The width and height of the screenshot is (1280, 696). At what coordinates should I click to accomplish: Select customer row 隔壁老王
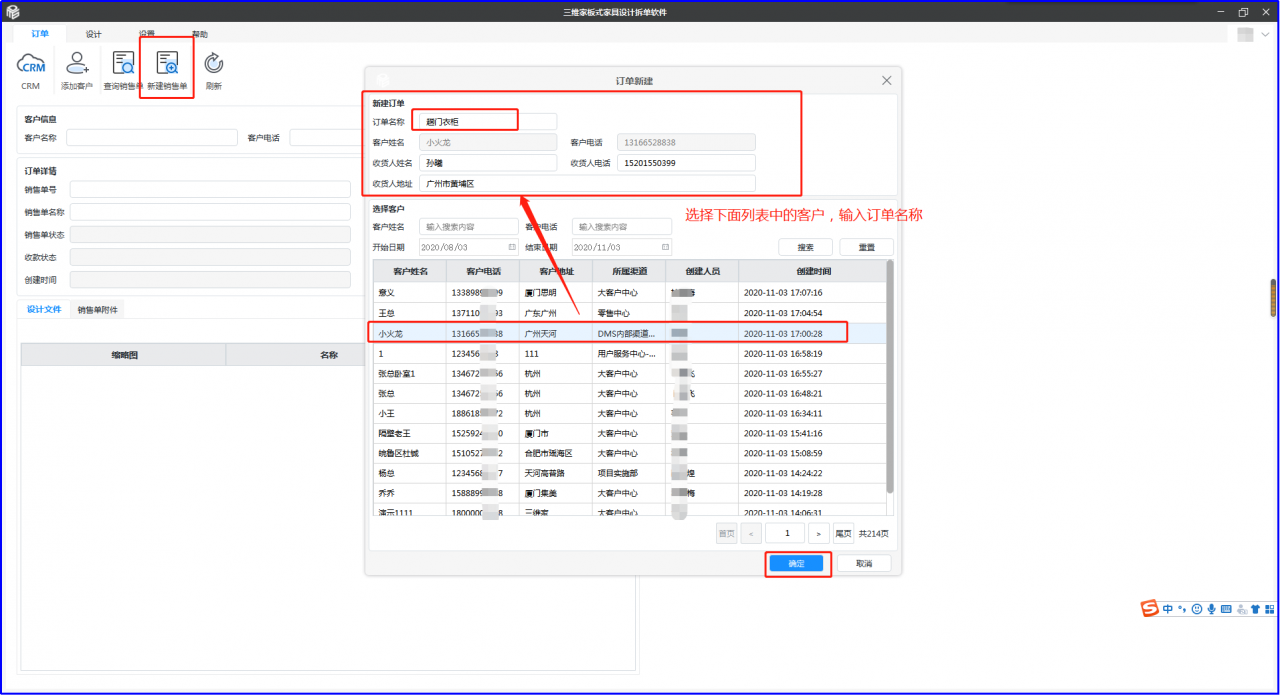coord(628,433)
